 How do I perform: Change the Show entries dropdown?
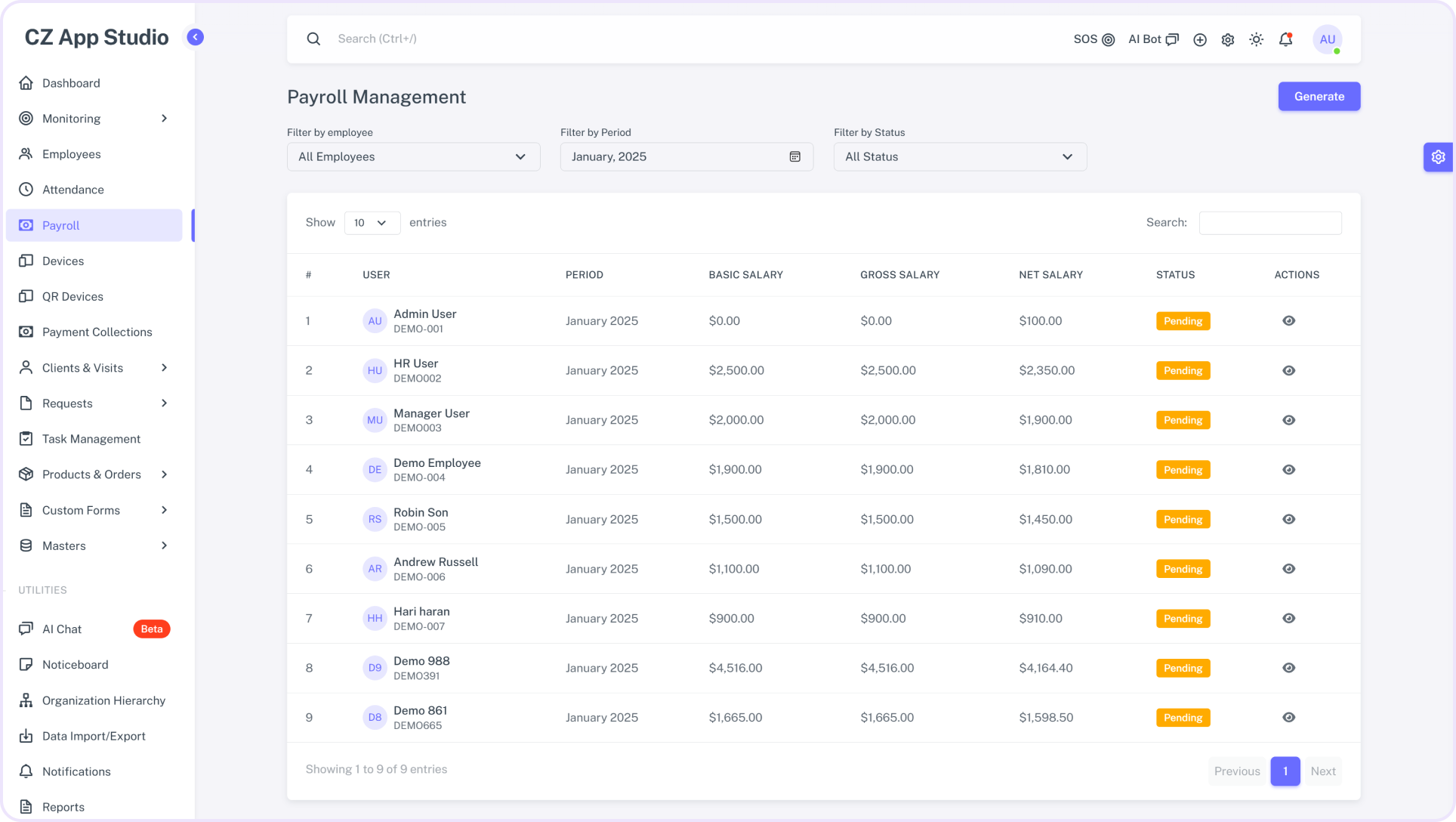point(372,222)
